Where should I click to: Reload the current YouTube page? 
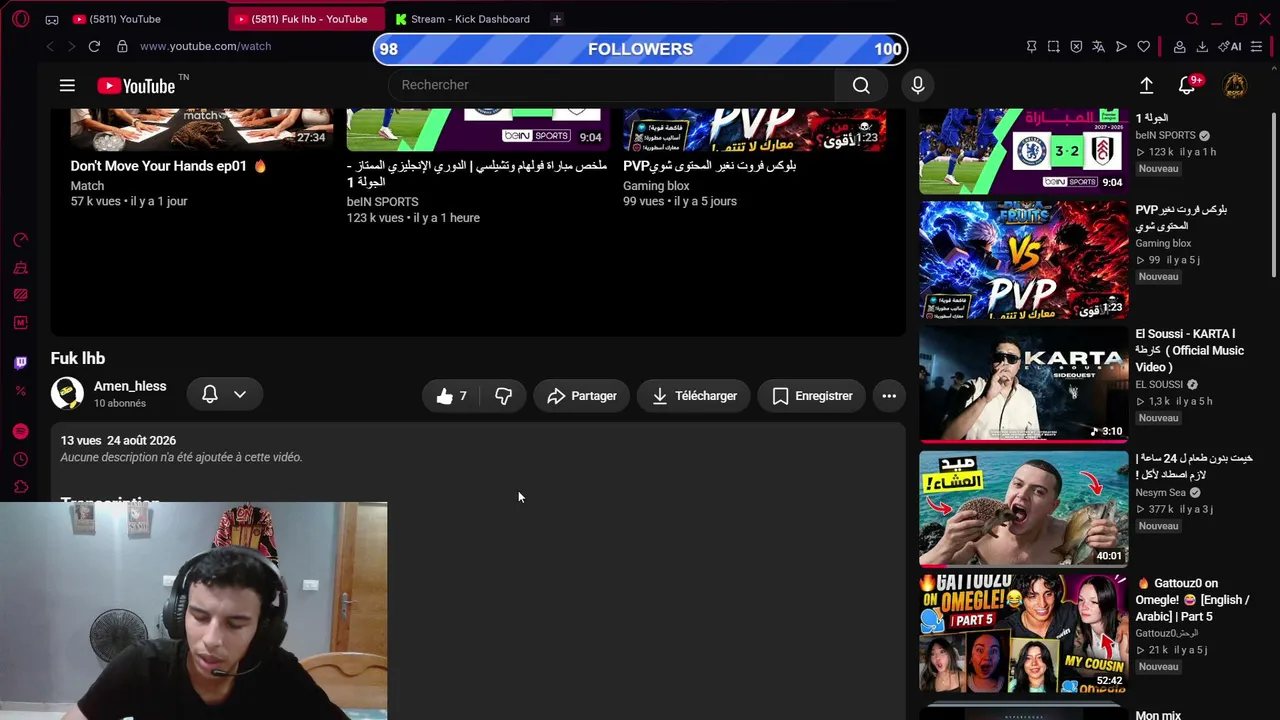[94, 46]
